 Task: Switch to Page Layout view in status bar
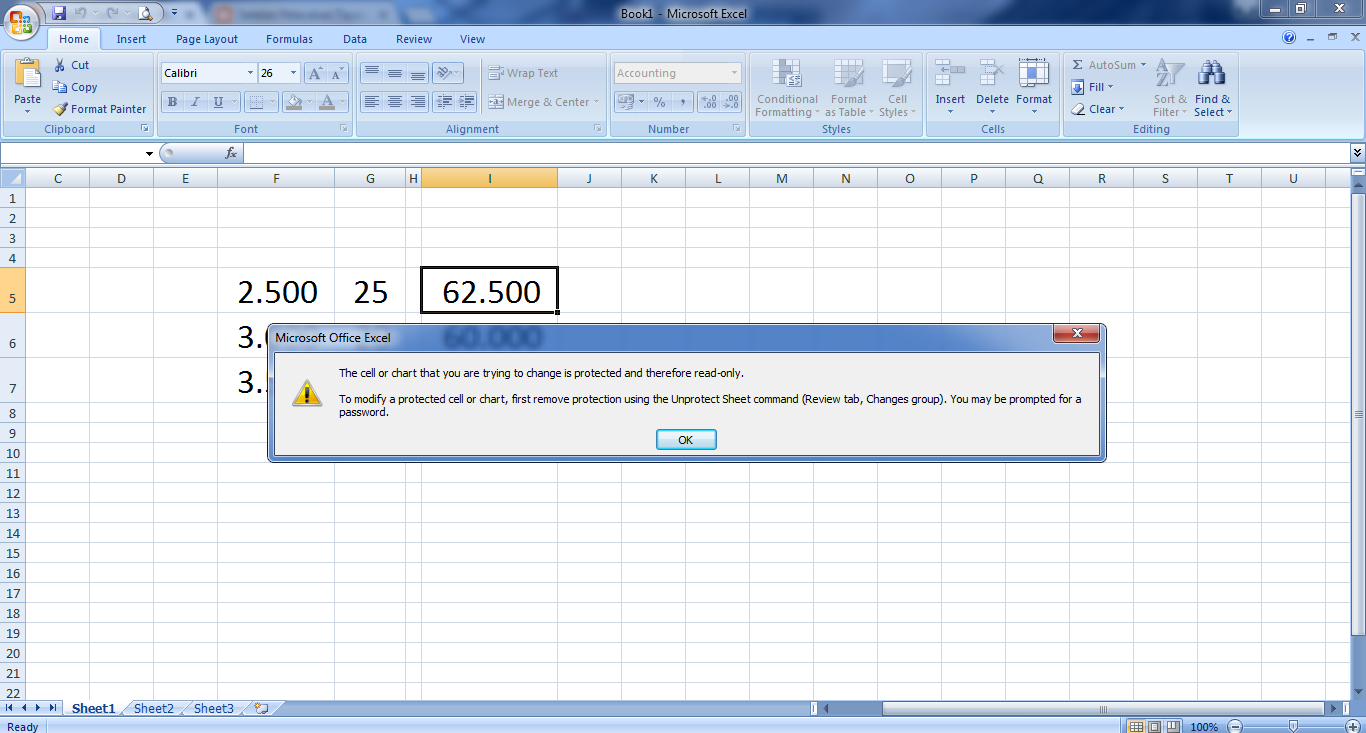1154,726
